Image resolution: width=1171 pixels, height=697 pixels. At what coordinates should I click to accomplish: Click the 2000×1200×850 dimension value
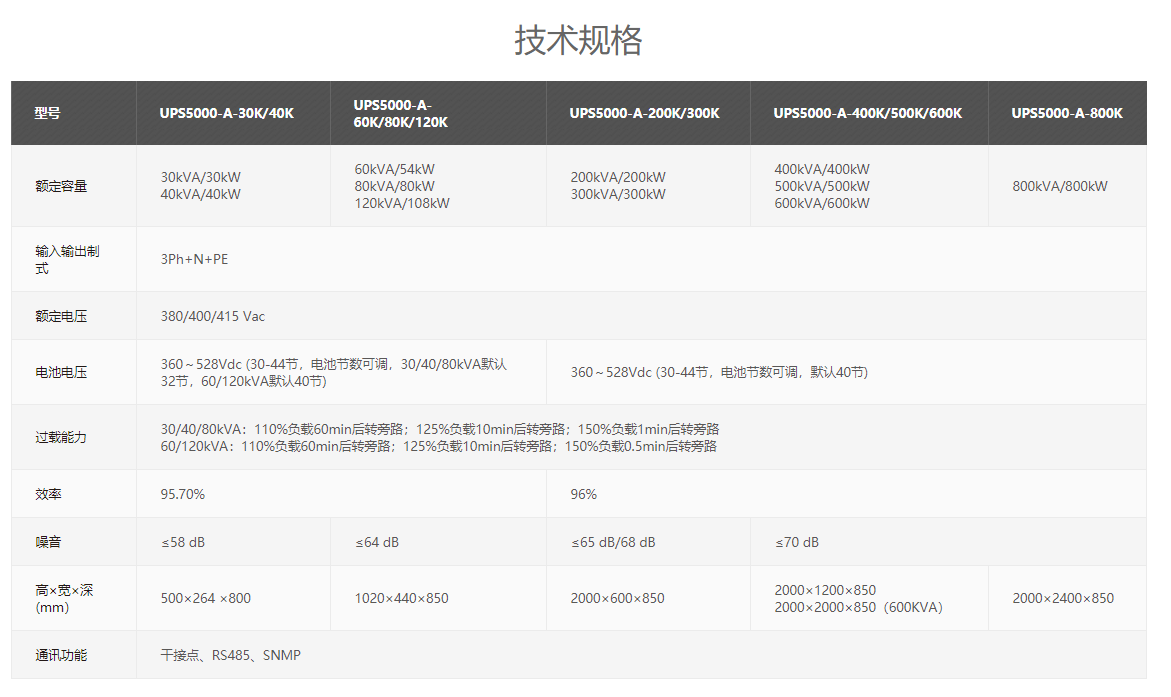coord(824,590)
